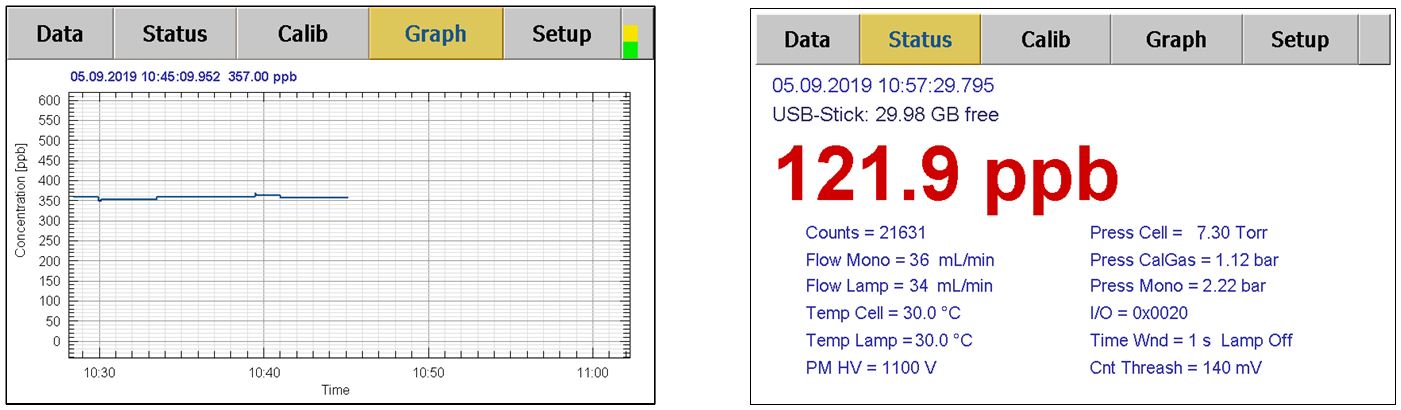The height and width of the screenshot is (410, 1401).
Task: Open the Data tab in left panel
Action: pyautogui.click(x=60, y=34)
